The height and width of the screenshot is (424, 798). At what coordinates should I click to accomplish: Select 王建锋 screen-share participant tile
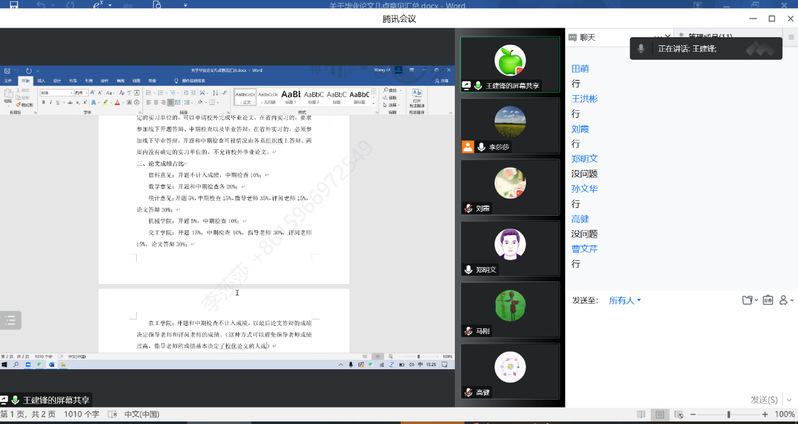510,66
